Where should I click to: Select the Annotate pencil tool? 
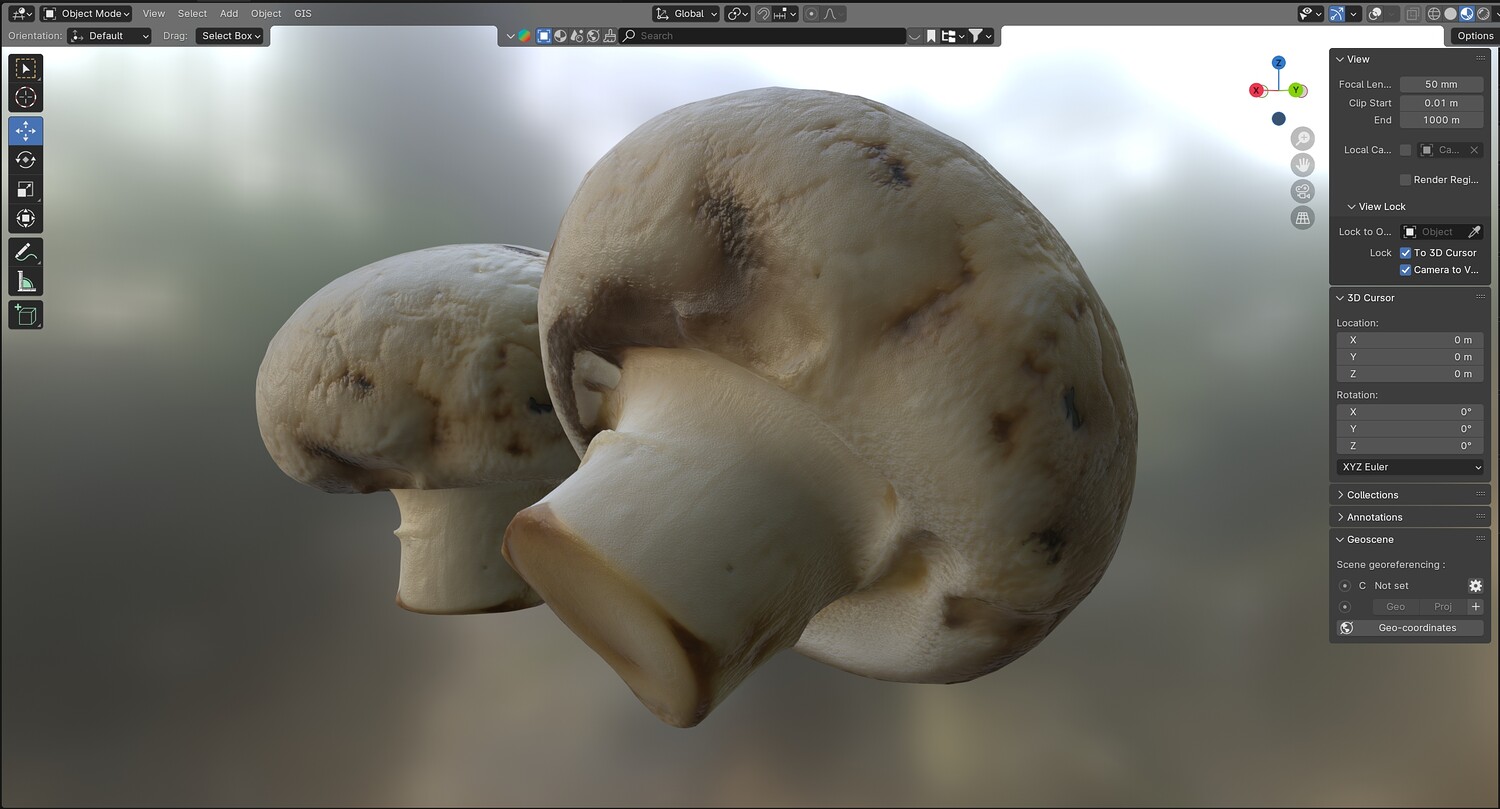26,252
